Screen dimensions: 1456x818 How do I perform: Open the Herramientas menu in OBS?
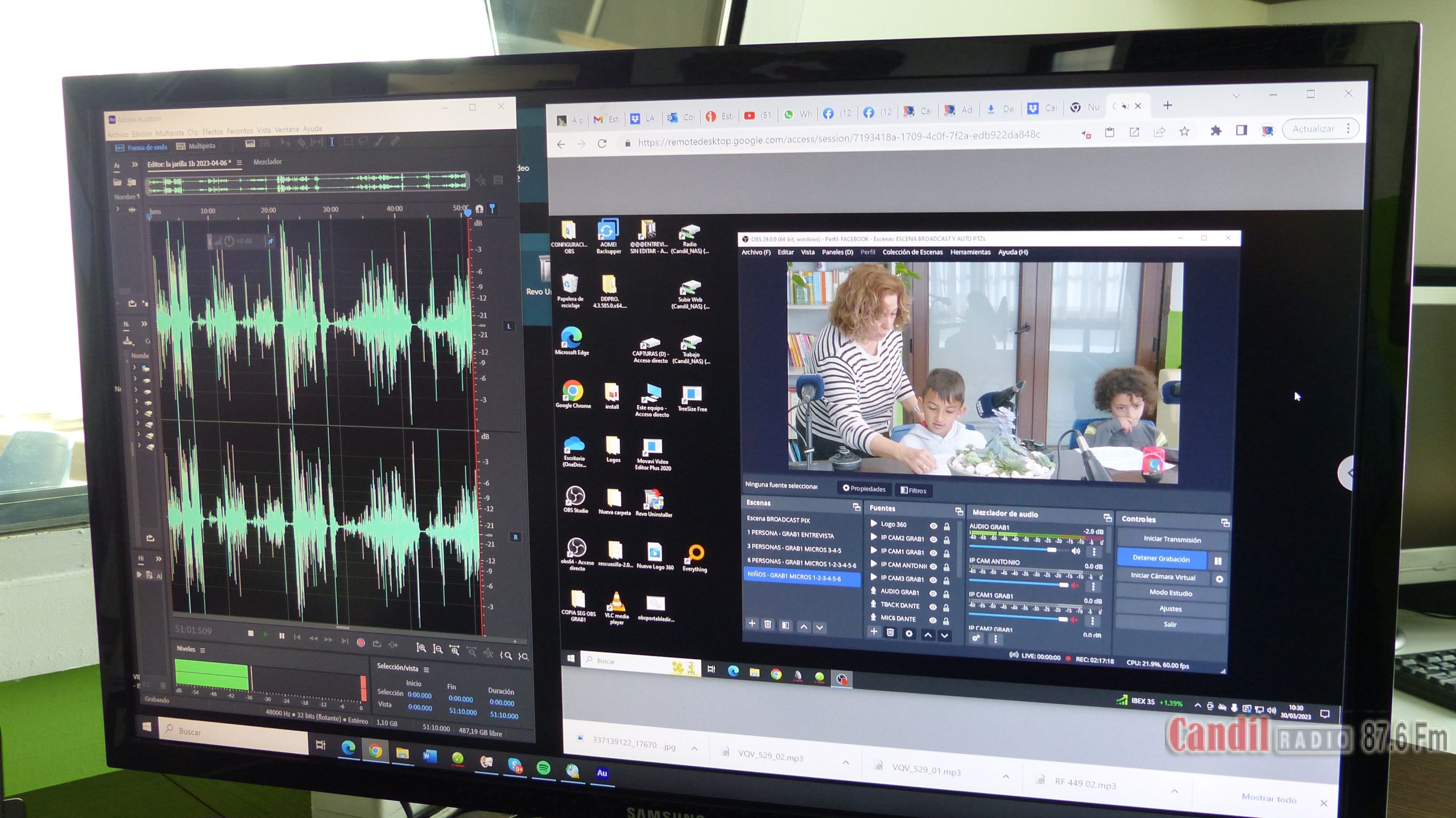point(970,252)
